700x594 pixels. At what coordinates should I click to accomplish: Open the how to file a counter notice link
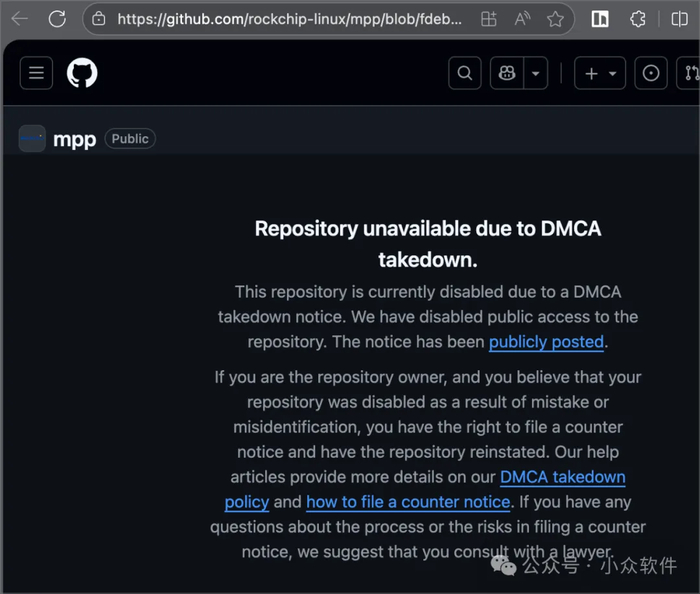[x=408, y=502]
